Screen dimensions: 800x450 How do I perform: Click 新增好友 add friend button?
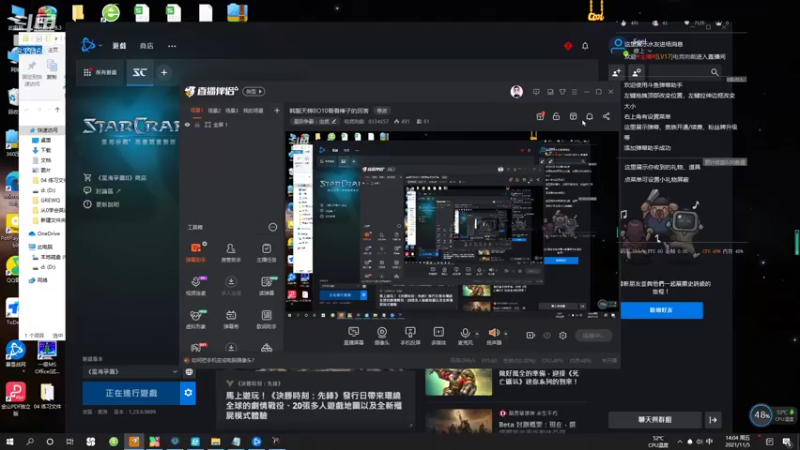661,310
